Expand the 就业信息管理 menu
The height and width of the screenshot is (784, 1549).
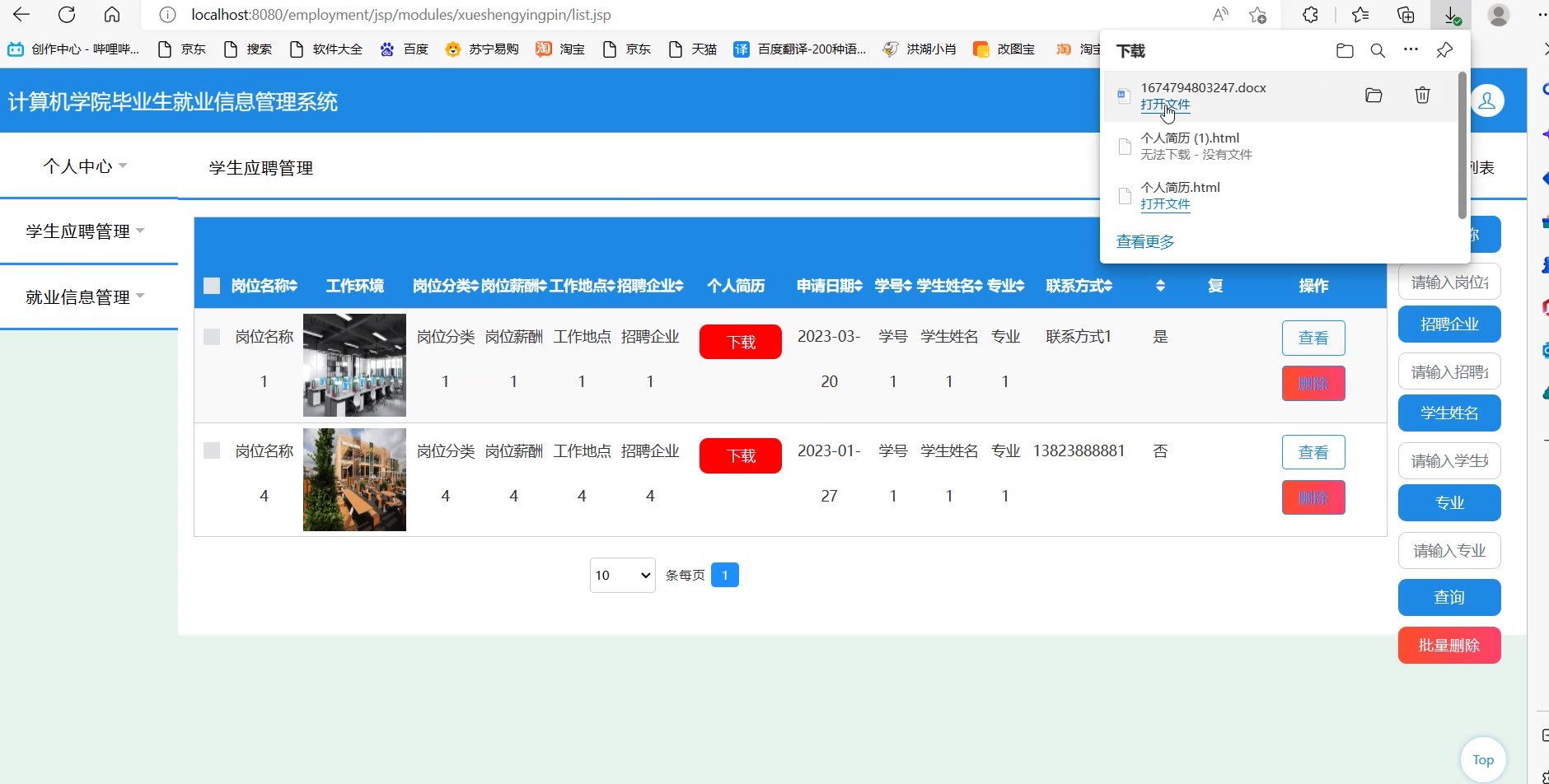tap(85, 297)
